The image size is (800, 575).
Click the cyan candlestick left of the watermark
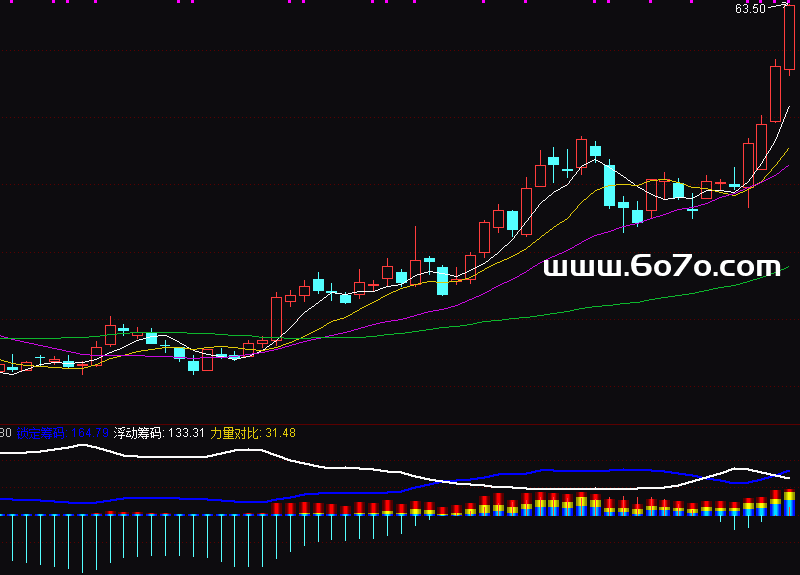(442, 281)
